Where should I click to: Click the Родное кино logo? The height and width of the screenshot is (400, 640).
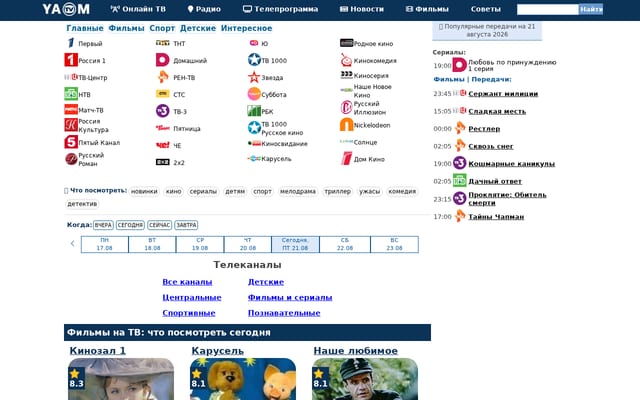point(347,43)
